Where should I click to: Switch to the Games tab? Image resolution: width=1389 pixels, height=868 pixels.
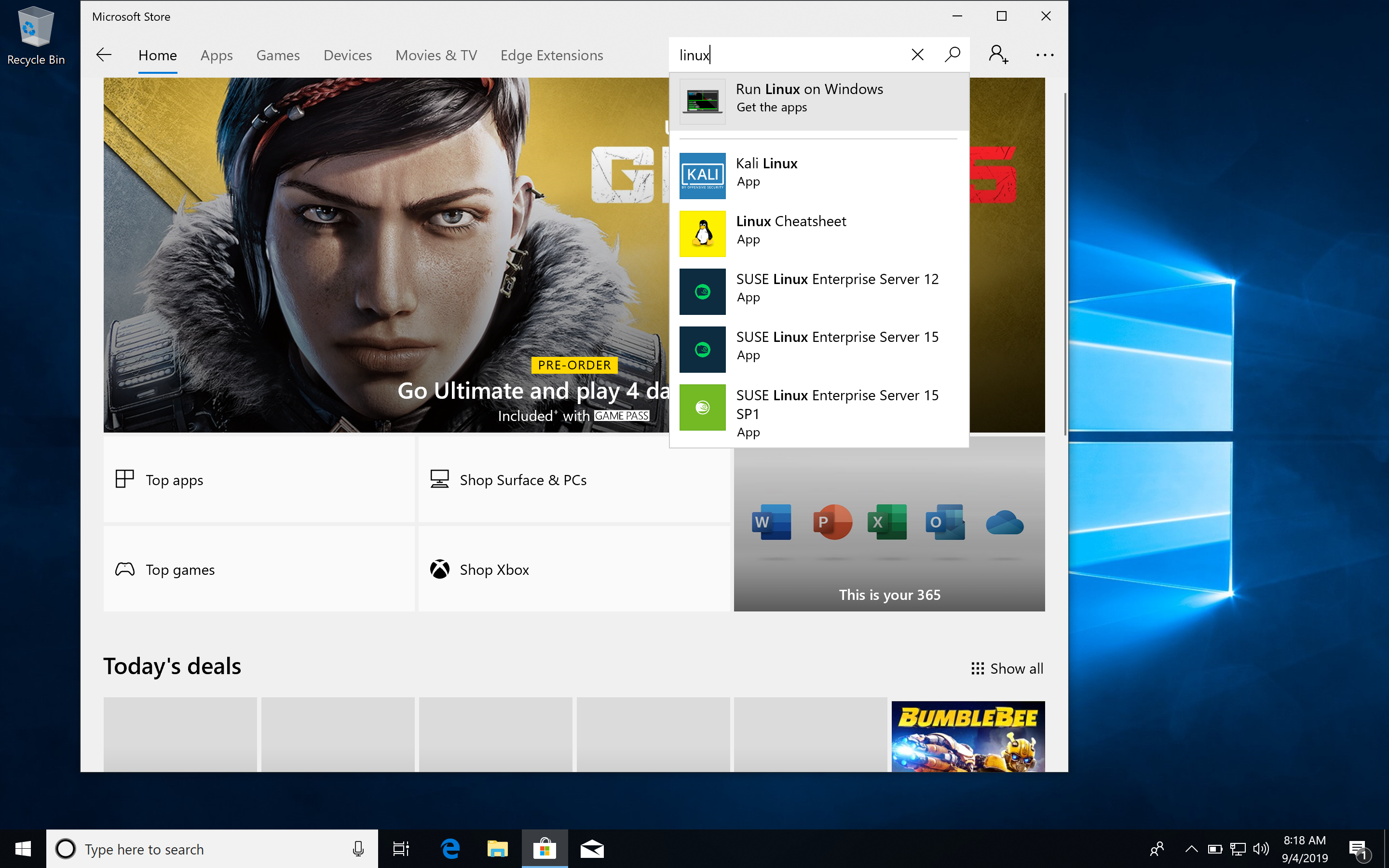point(278,55)
